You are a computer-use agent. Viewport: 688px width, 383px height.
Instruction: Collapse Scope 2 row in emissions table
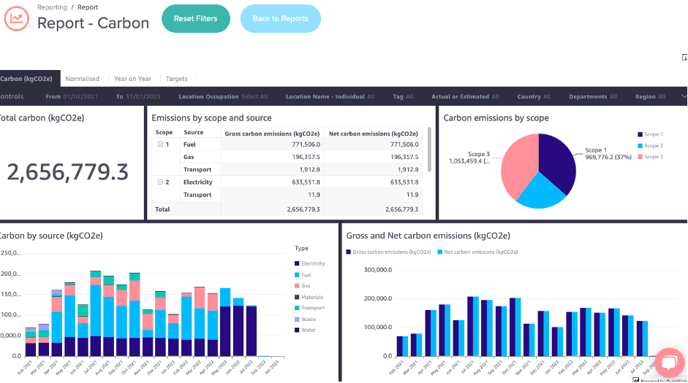pyautogui.click(x=160, y=182)
